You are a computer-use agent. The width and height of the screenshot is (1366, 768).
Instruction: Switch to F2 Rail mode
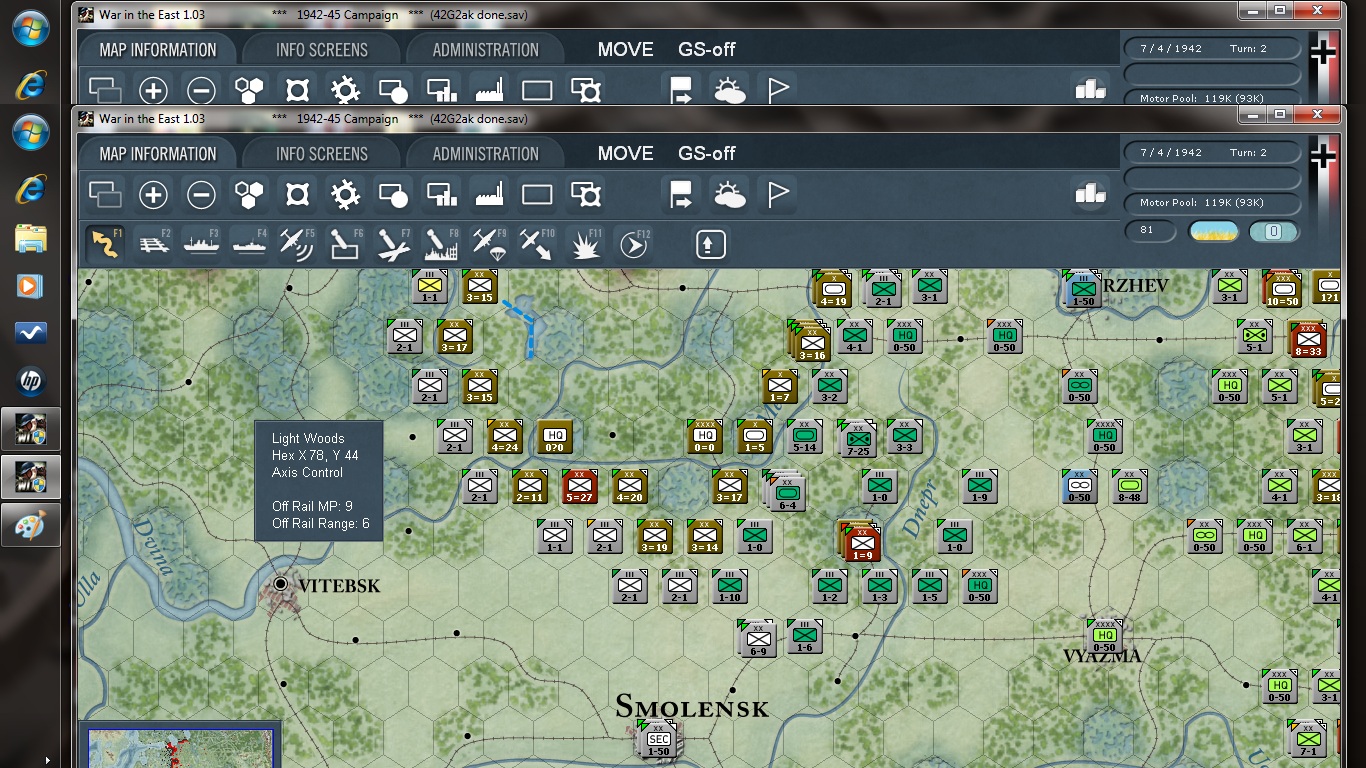click(153, 244)
